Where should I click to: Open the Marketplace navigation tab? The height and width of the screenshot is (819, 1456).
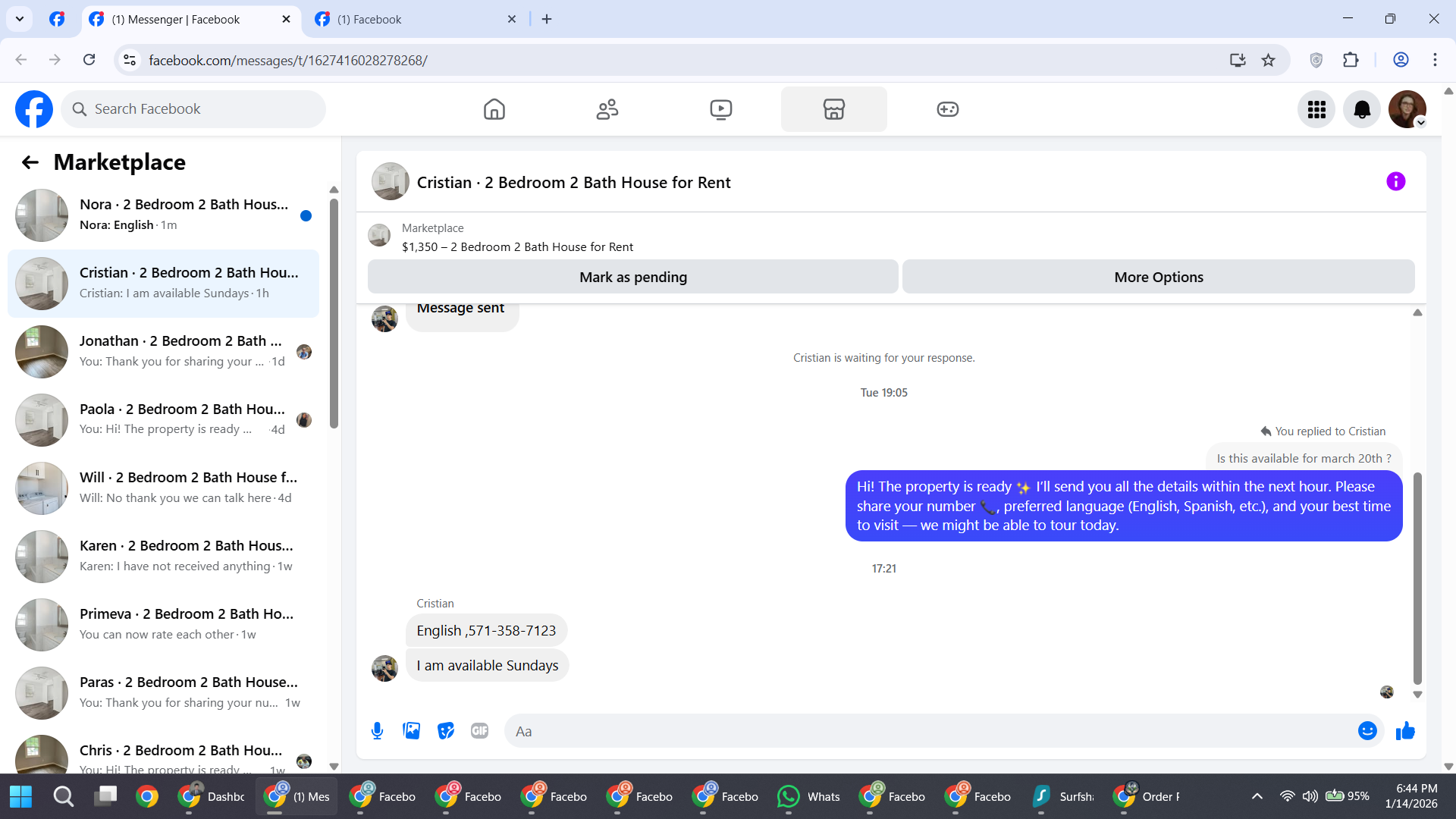click(x=833, y=110)
